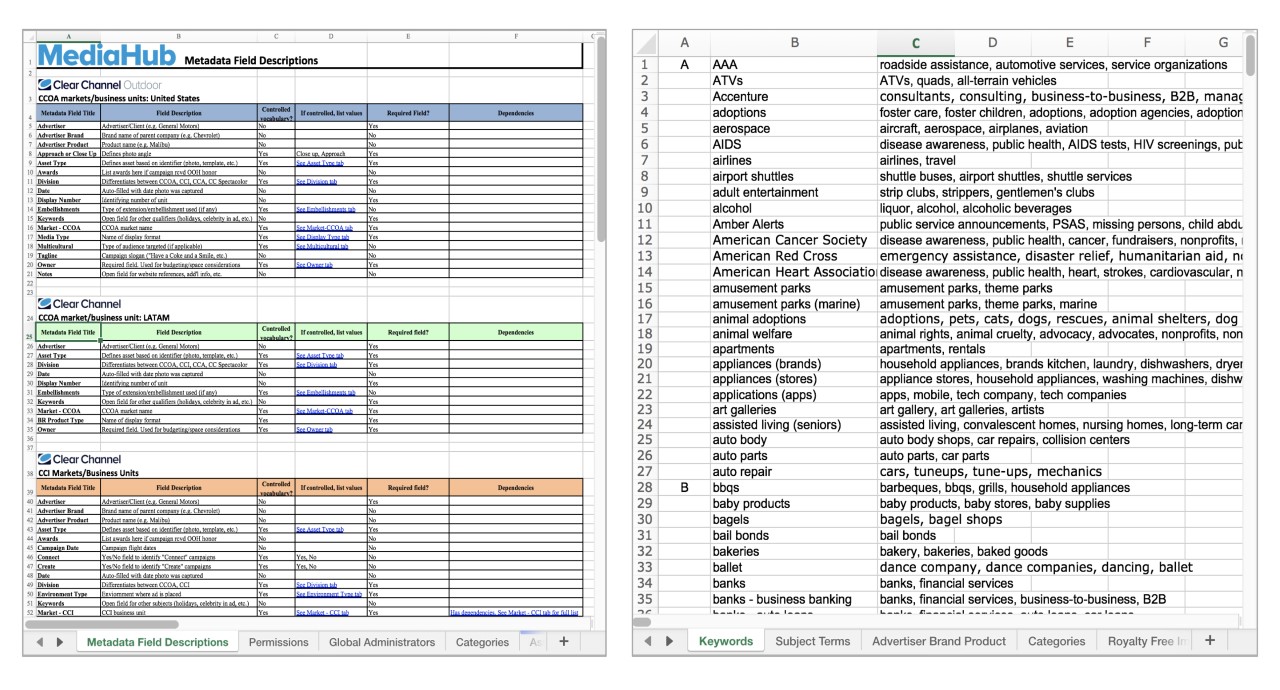
Task: Click the Has dependencies link in the Dependencies column
Action: click(x=515, y=612)
